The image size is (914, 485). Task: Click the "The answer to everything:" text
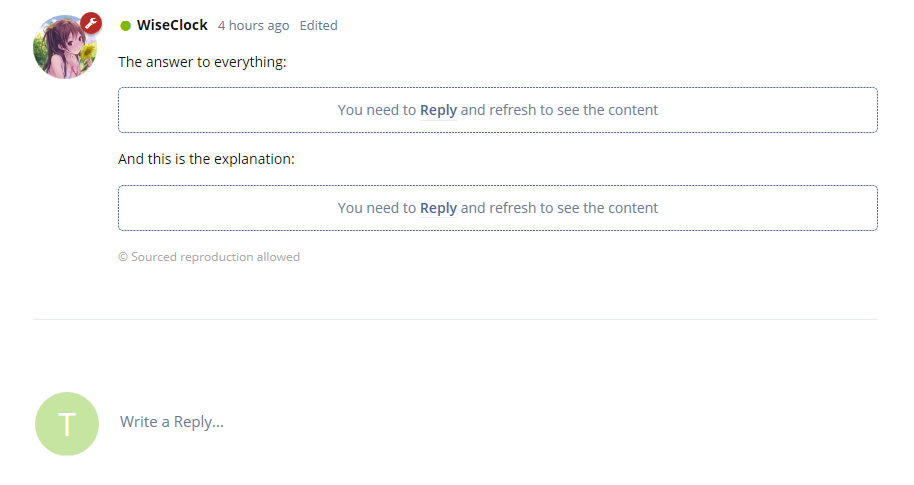[202, 62]
